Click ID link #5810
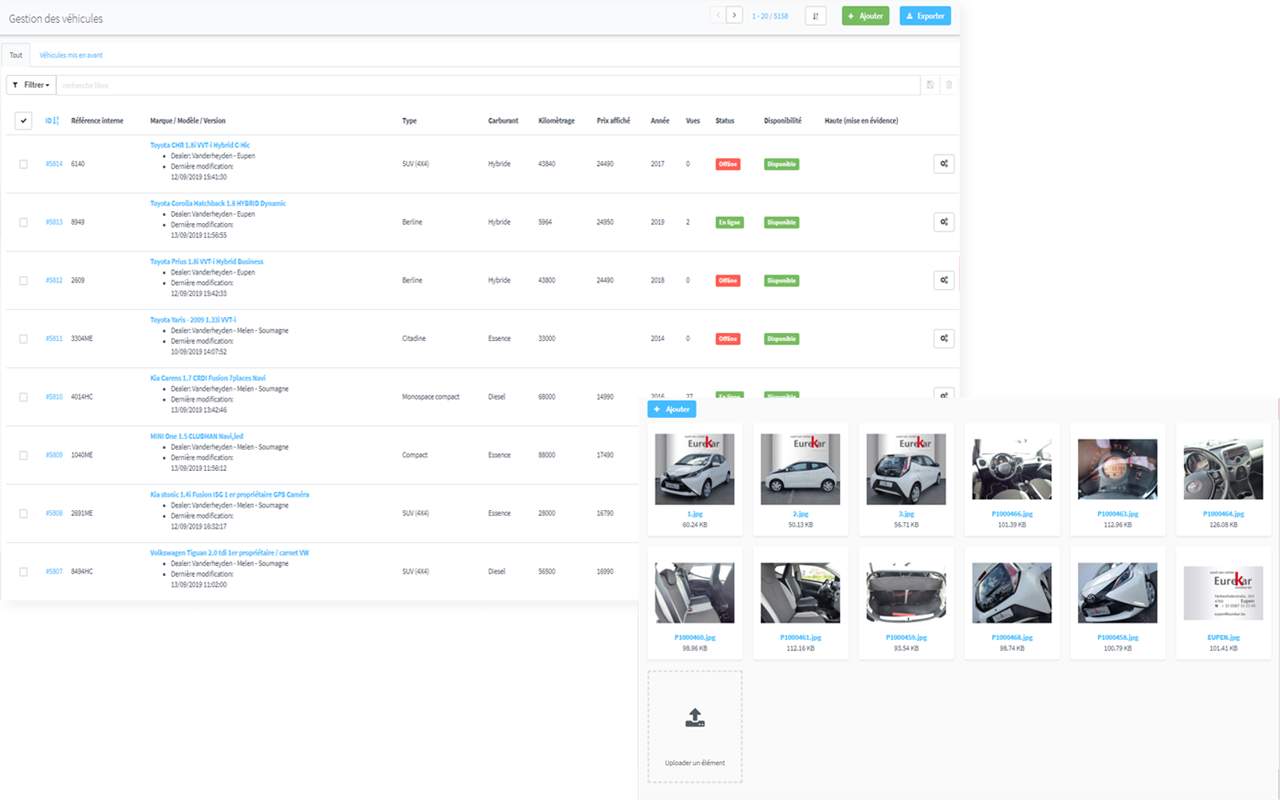 click(x=54, y=397)
